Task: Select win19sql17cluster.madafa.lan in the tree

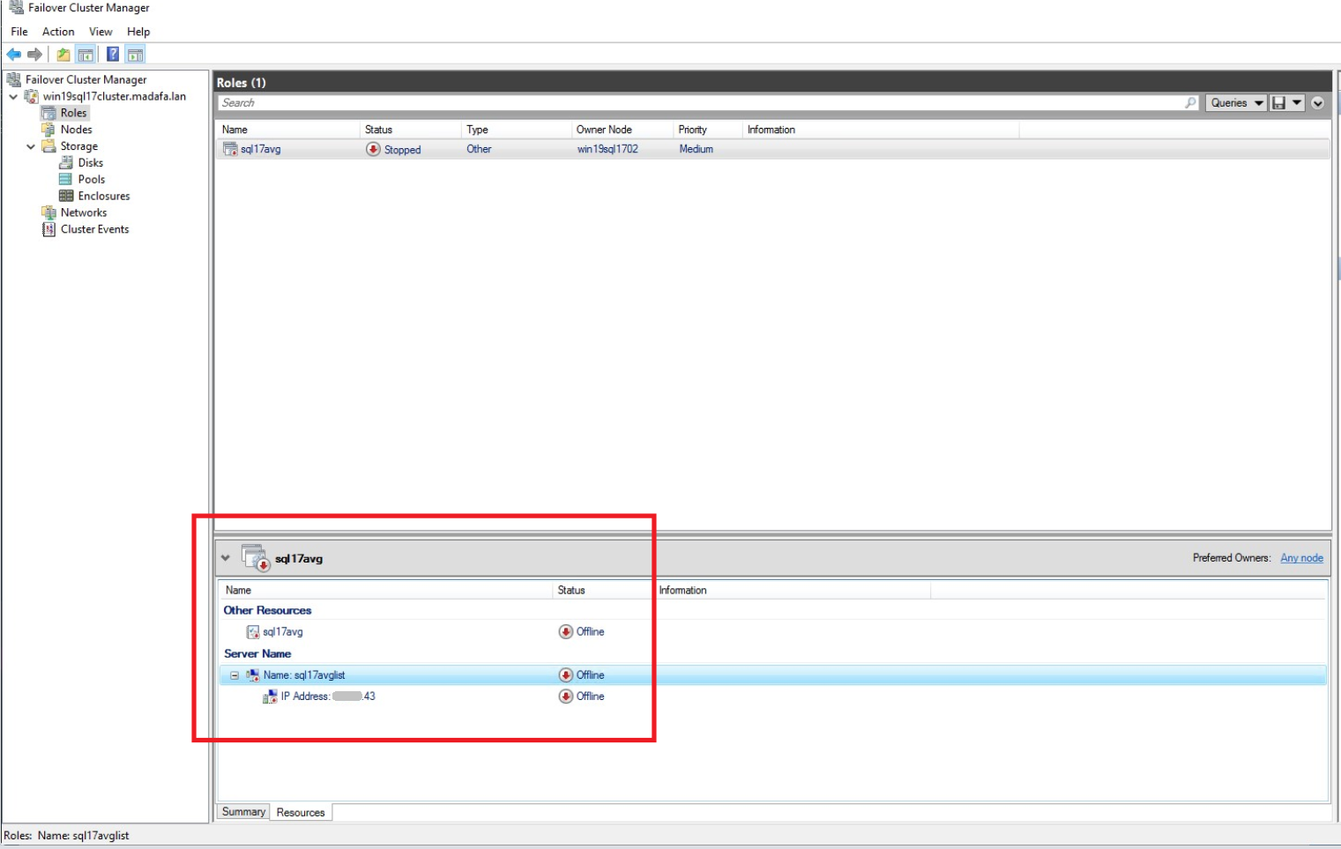Action: click(114, 97)
